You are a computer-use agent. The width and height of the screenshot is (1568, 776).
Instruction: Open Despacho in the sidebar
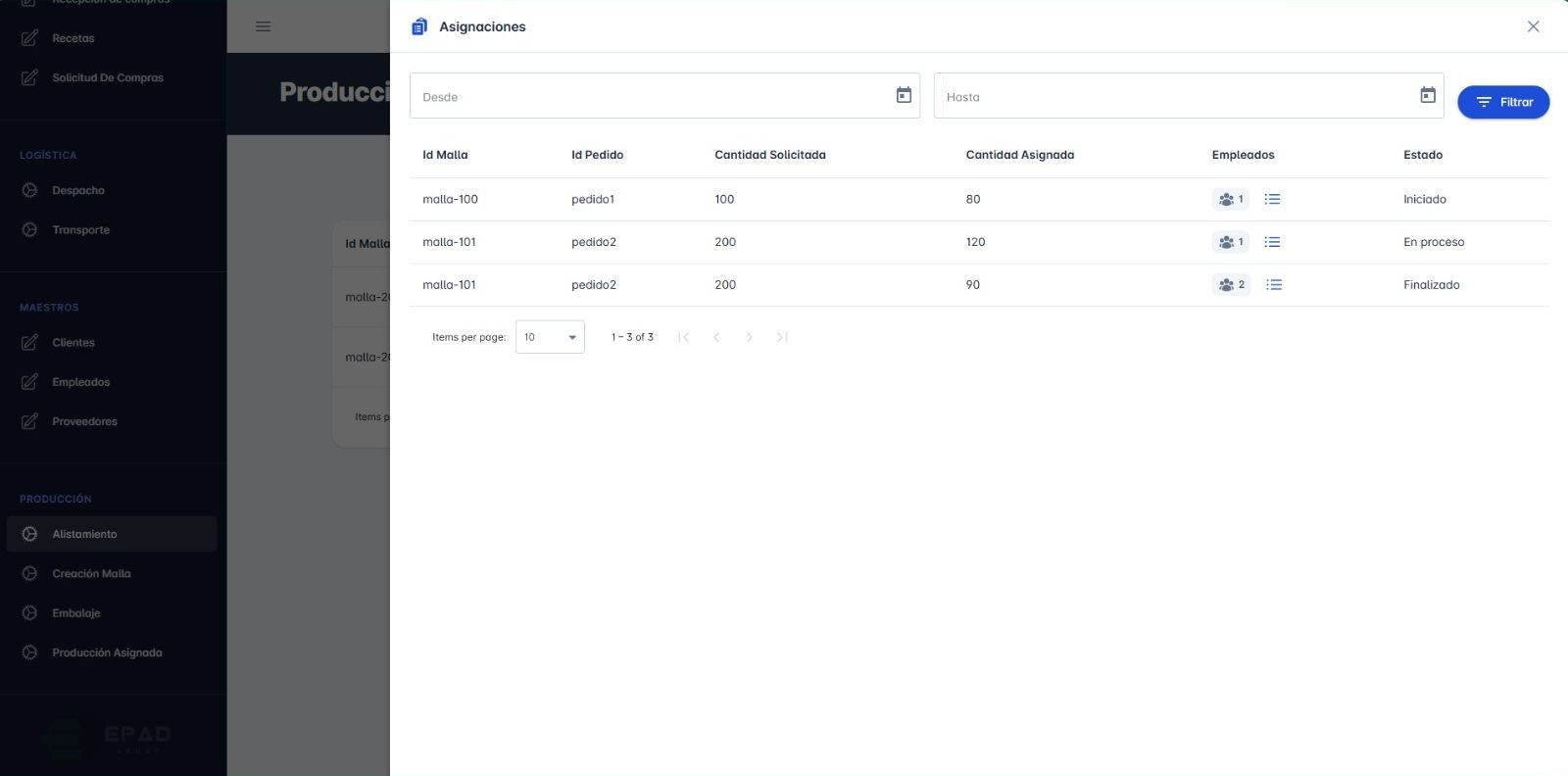coord(78,190)
